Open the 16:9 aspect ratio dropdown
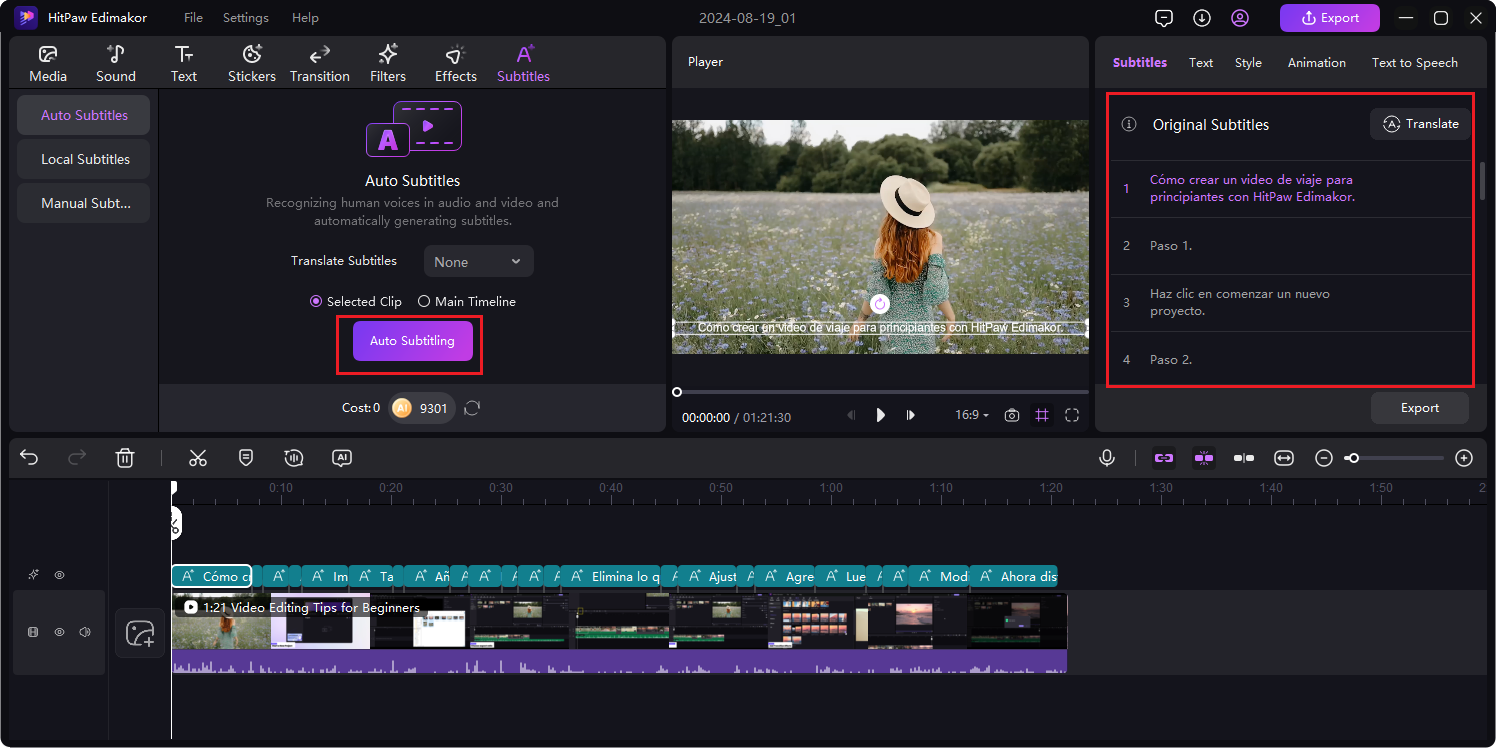 972,415
